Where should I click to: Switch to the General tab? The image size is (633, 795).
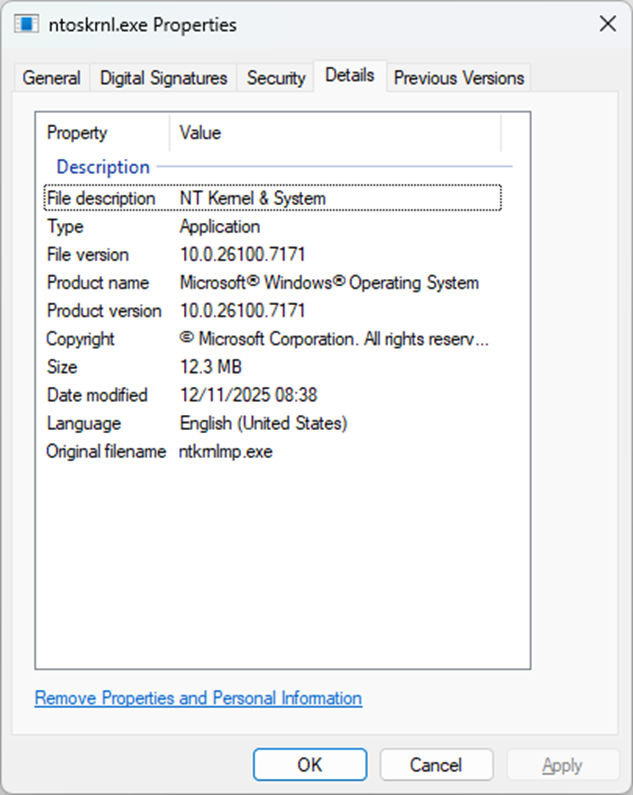click(x=51, y=77)
